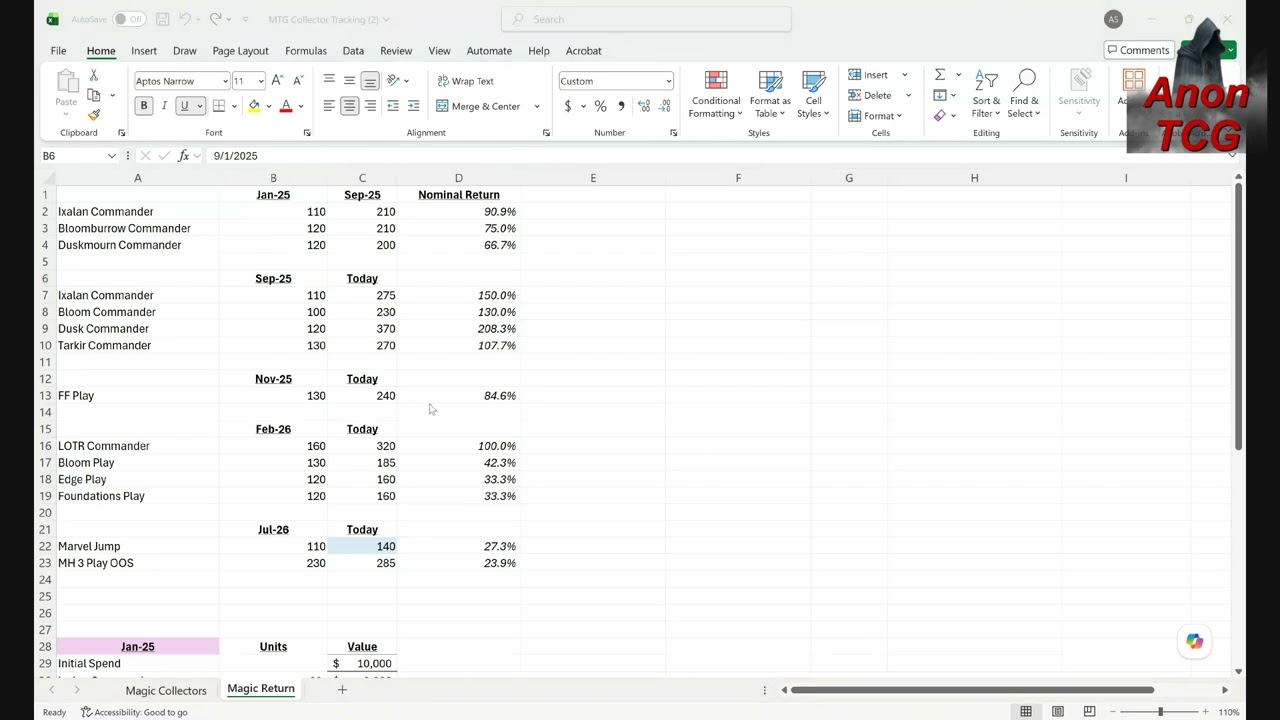Click the Clear eraser icon

(940, 116)
